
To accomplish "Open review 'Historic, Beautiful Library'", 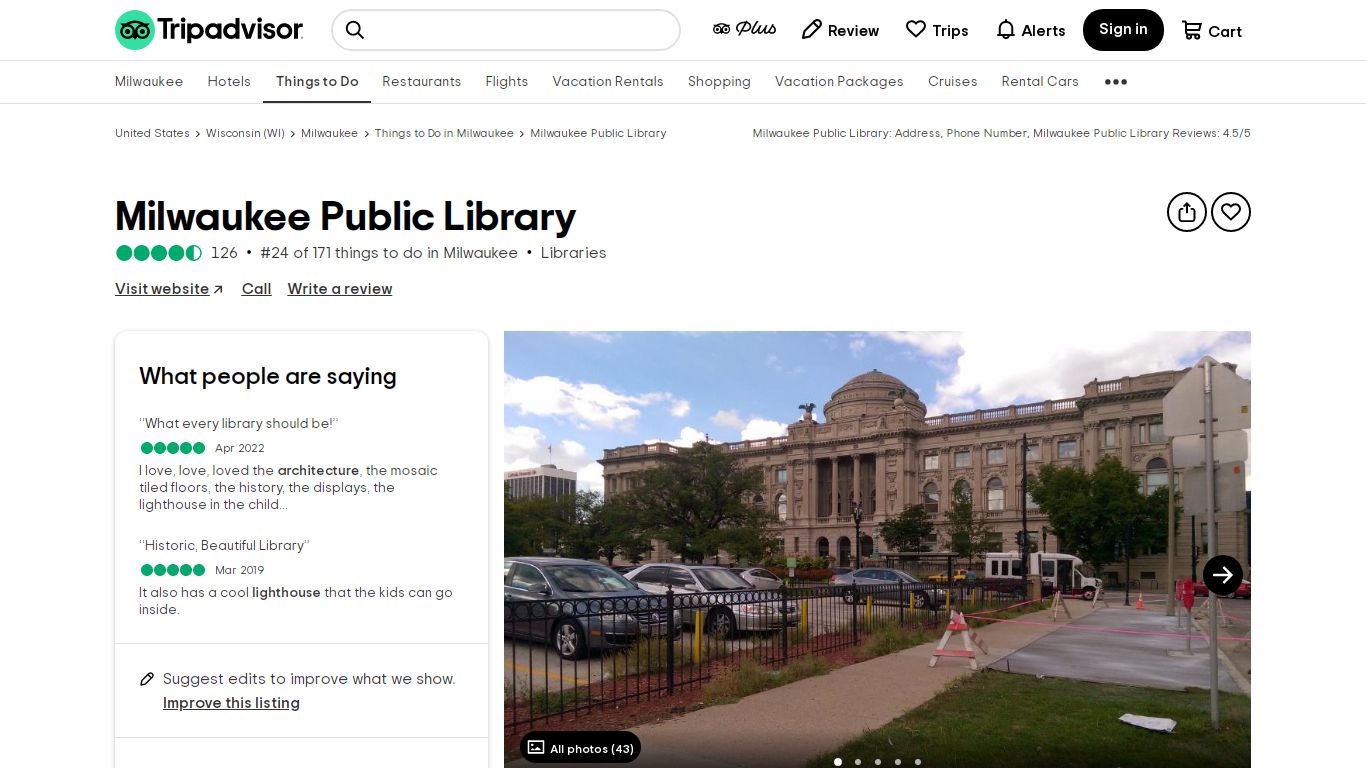I will click(x=224, y=545).
